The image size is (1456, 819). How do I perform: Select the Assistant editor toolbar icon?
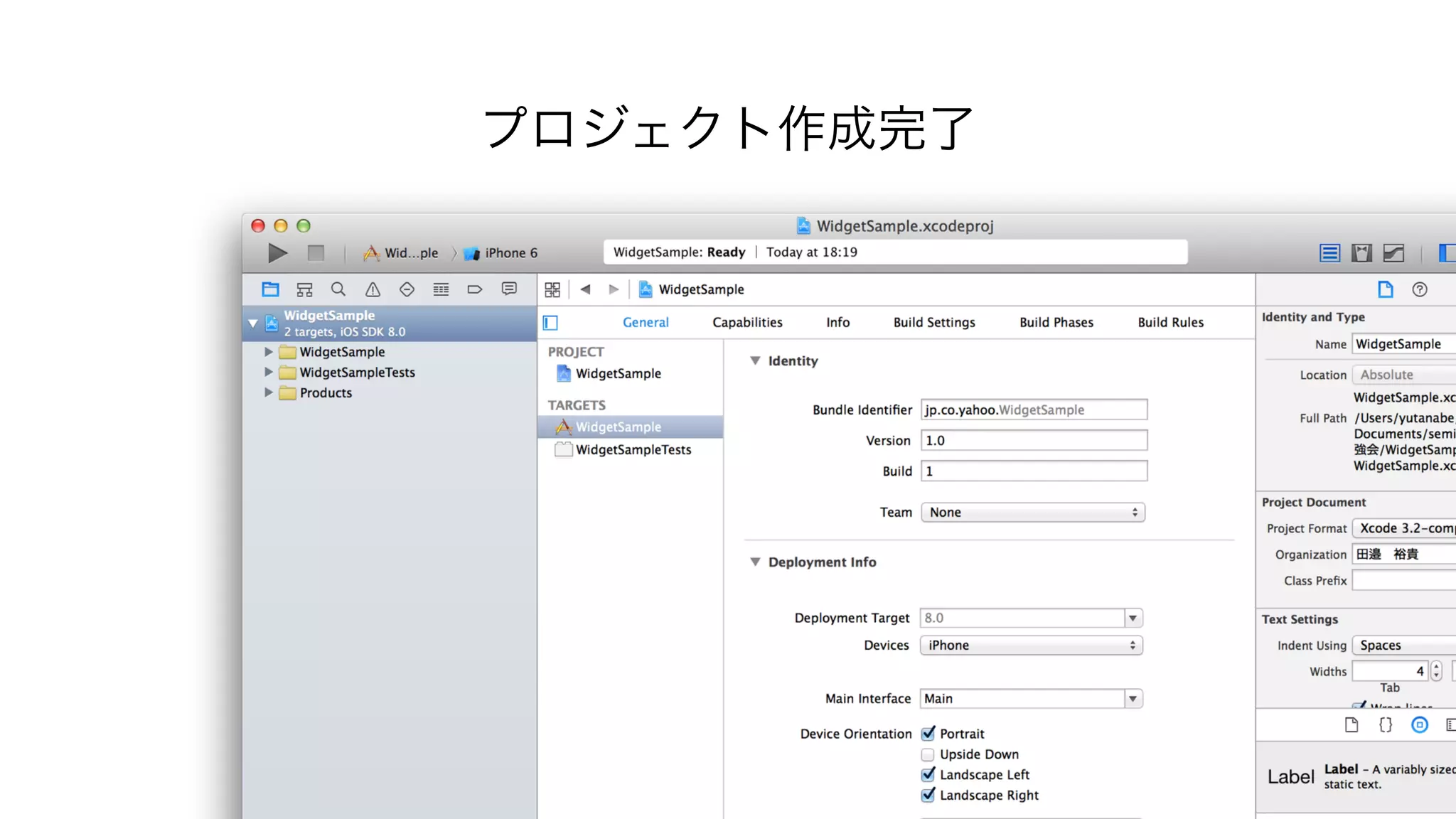(x=1361, y=253)
